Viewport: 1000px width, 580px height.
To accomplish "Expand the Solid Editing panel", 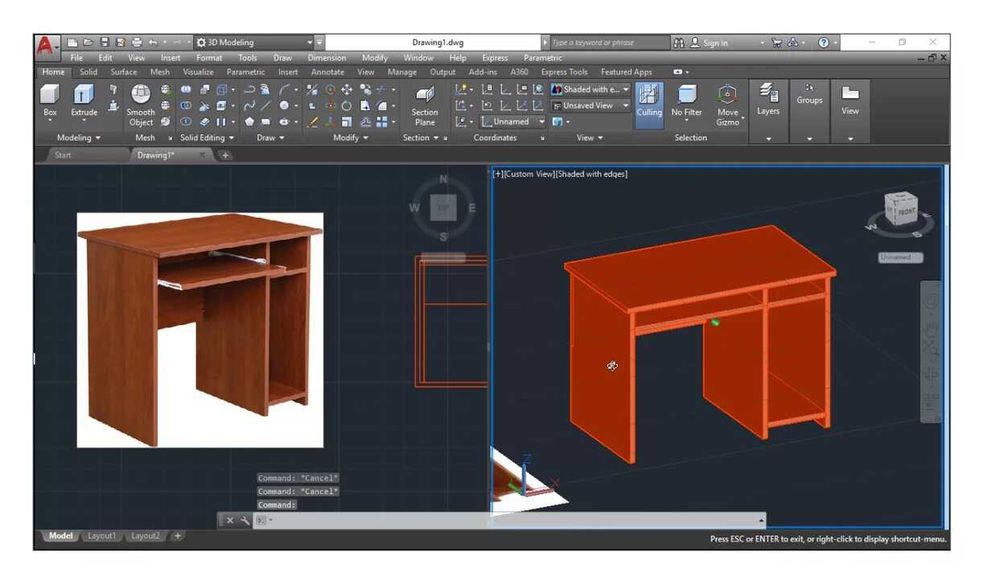I will (x=207, y=138).
